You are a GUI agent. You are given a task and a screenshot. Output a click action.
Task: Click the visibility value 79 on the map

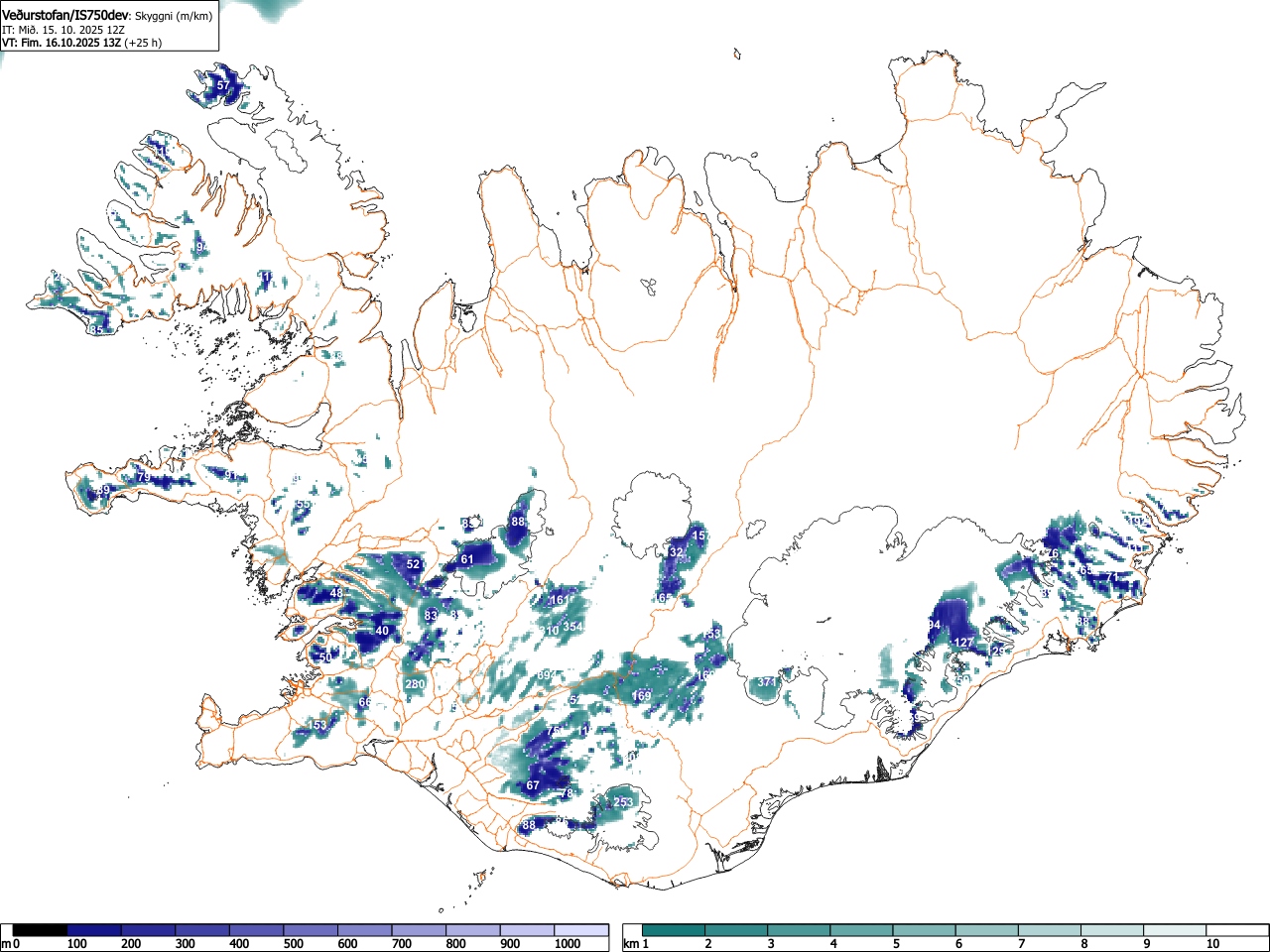click(x=143, y=478)
